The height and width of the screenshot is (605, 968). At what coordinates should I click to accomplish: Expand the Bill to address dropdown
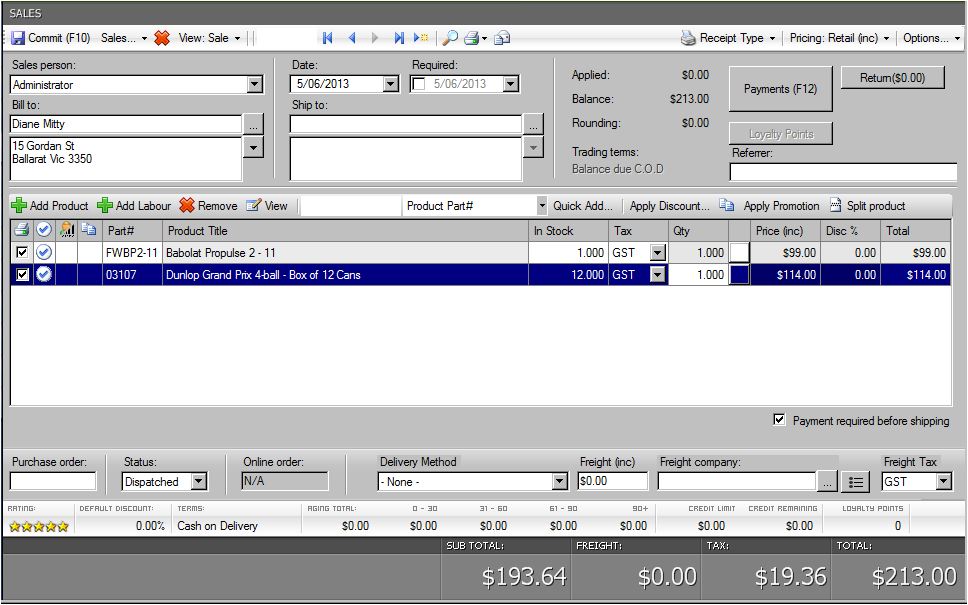pyautogui.click(x=254, y=148)
